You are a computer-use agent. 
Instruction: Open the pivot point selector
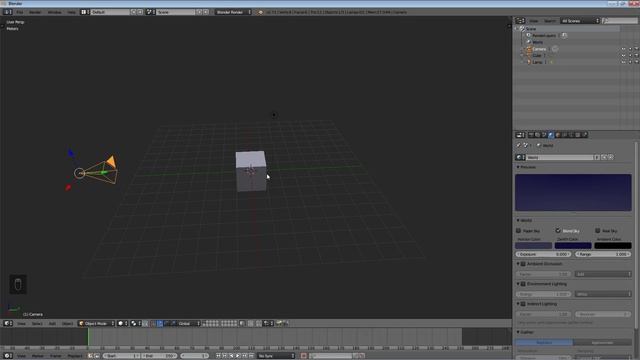[136, 324]
